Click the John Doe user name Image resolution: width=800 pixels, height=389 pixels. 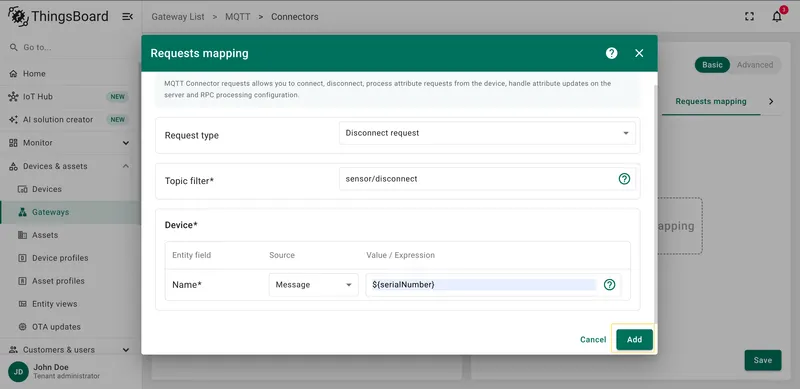[51, 367]
